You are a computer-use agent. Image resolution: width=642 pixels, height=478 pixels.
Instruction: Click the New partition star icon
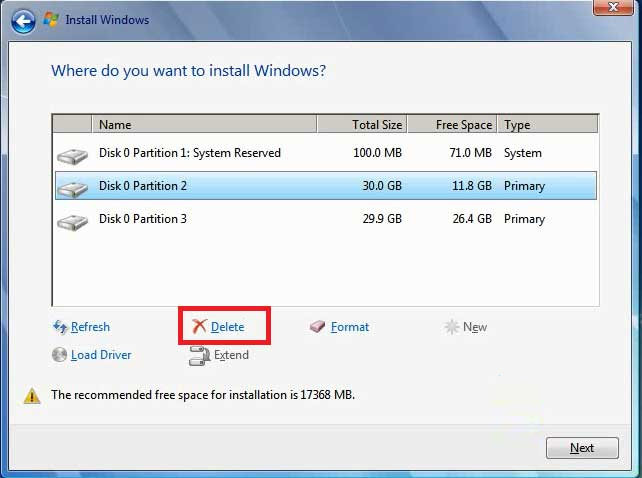tap(452, 327)
